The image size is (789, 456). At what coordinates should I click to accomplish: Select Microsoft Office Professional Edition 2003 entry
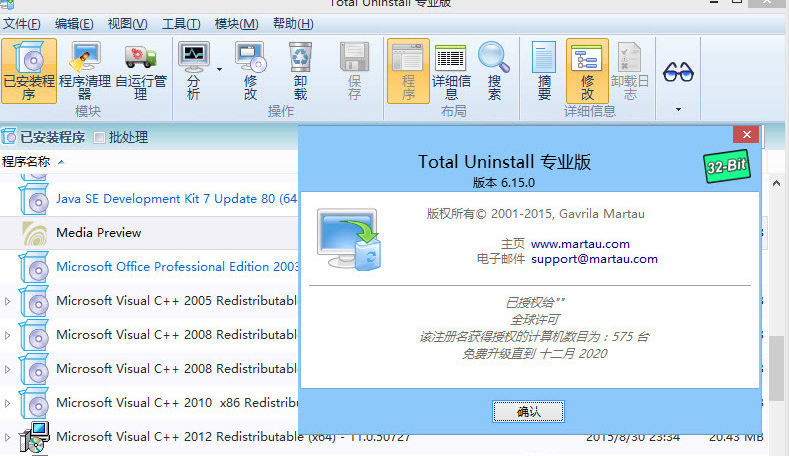click(177, 267)
